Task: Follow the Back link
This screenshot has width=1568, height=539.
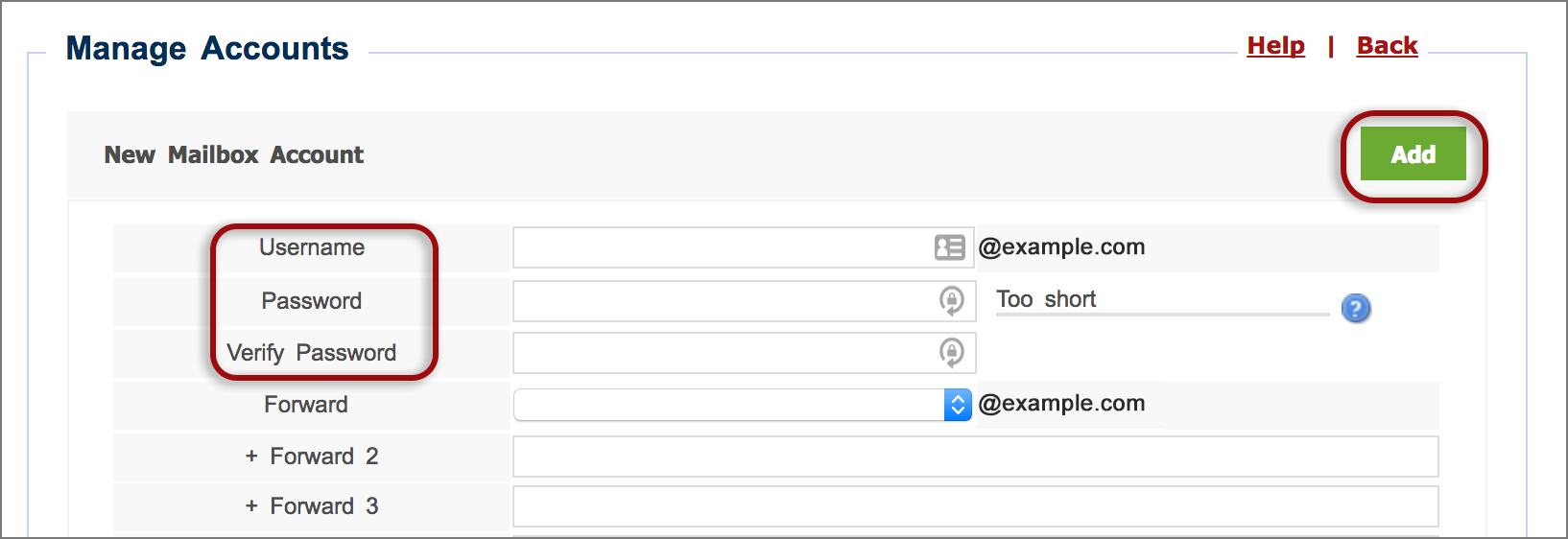Action: (x=1387, y=46)
